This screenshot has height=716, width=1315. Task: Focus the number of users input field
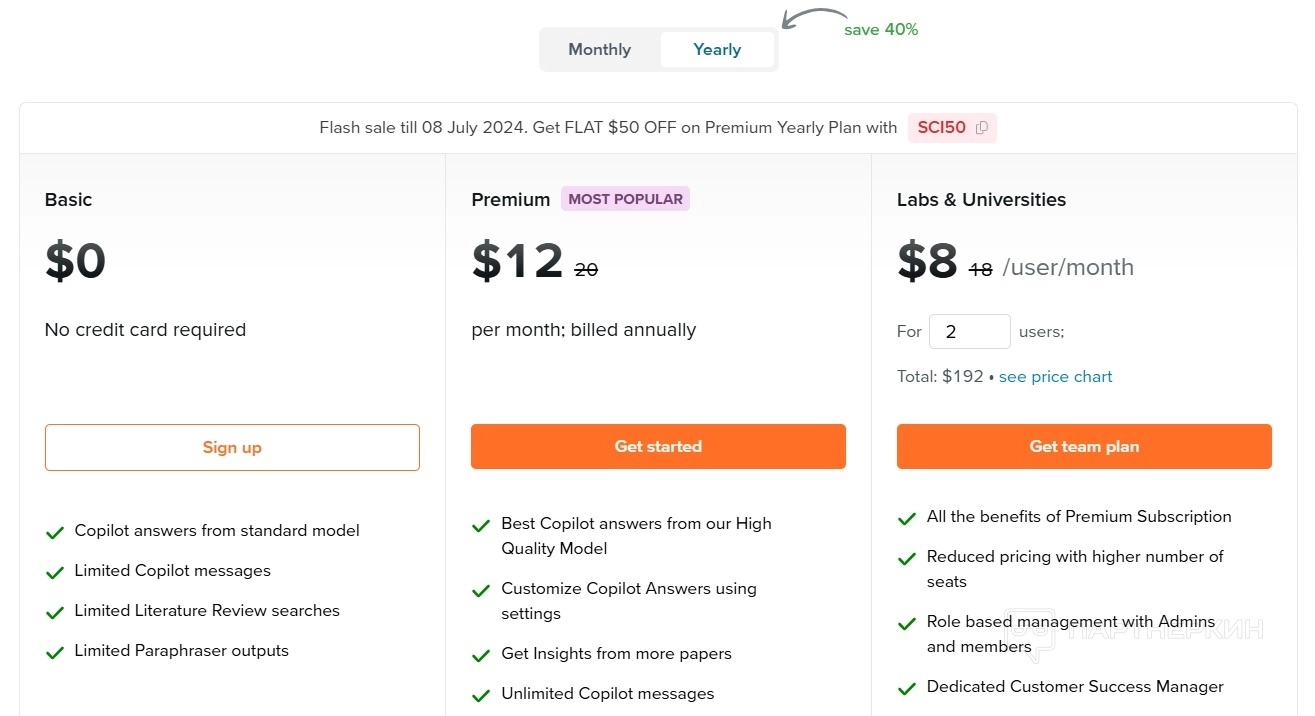pyautogui.click(x=969, y=332)
